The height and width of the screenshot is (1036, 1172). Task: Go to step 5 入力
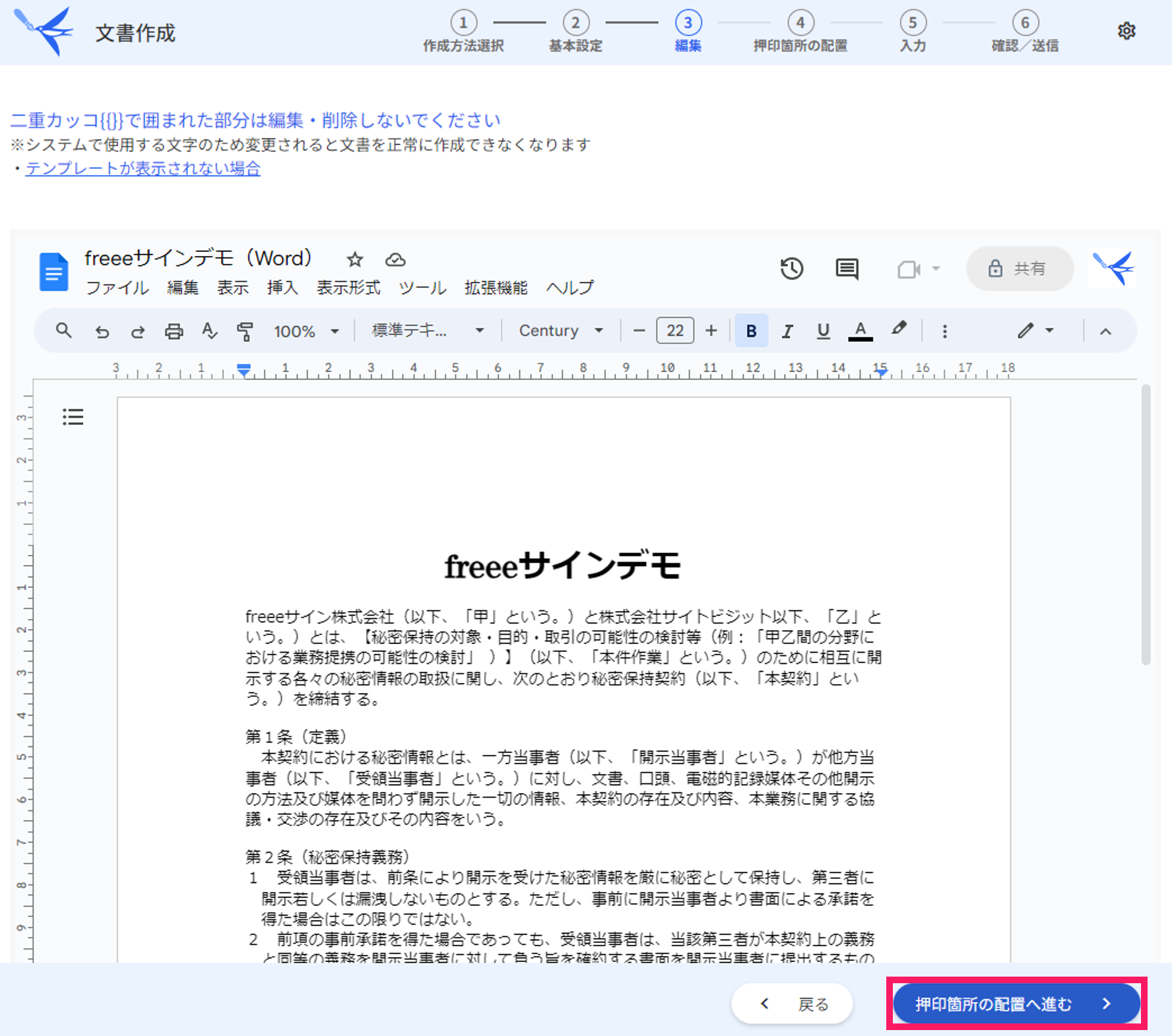click(x=913, y=32)
